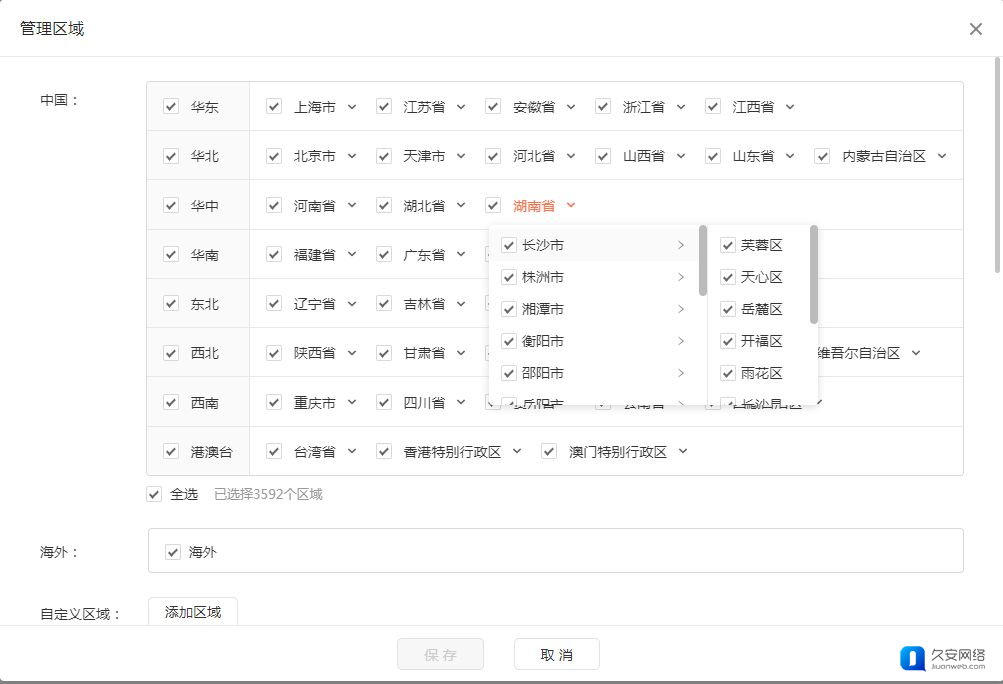Select 邵阳市 in the city list
This screenshot has width=1003, height=684.
point(543,373)
